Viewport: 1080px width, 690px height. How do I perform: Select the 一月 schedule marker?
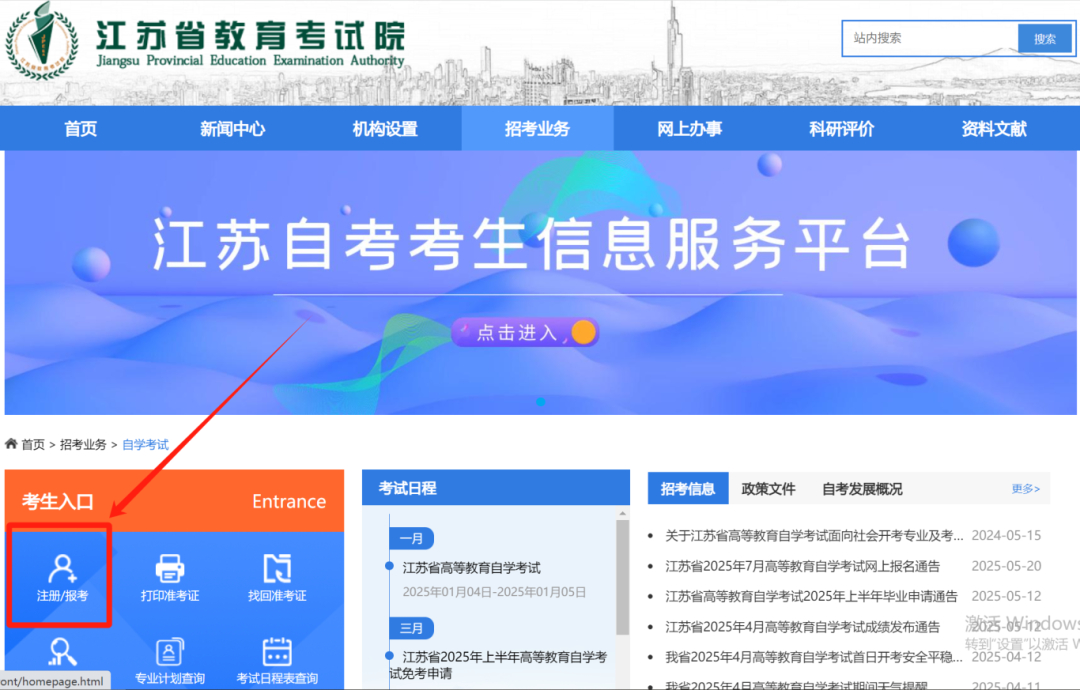tap(411, 539)
